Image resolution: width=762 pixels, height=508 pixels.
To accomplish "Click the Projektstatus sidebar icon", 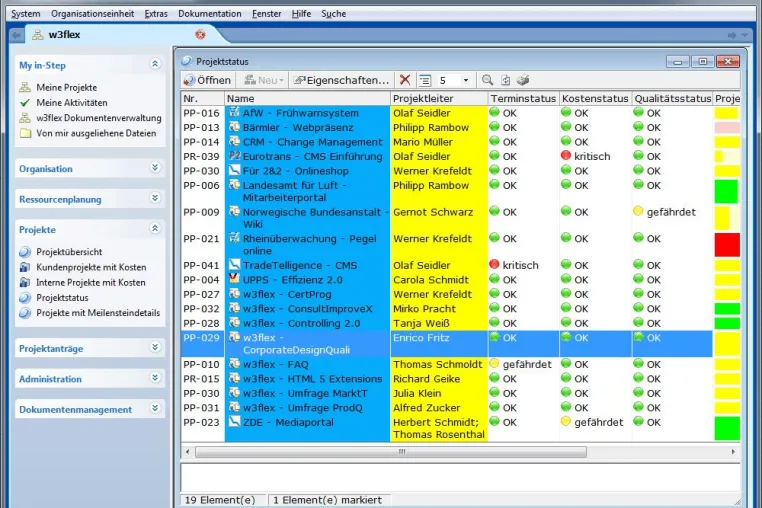I will click(x=25, y=298).
